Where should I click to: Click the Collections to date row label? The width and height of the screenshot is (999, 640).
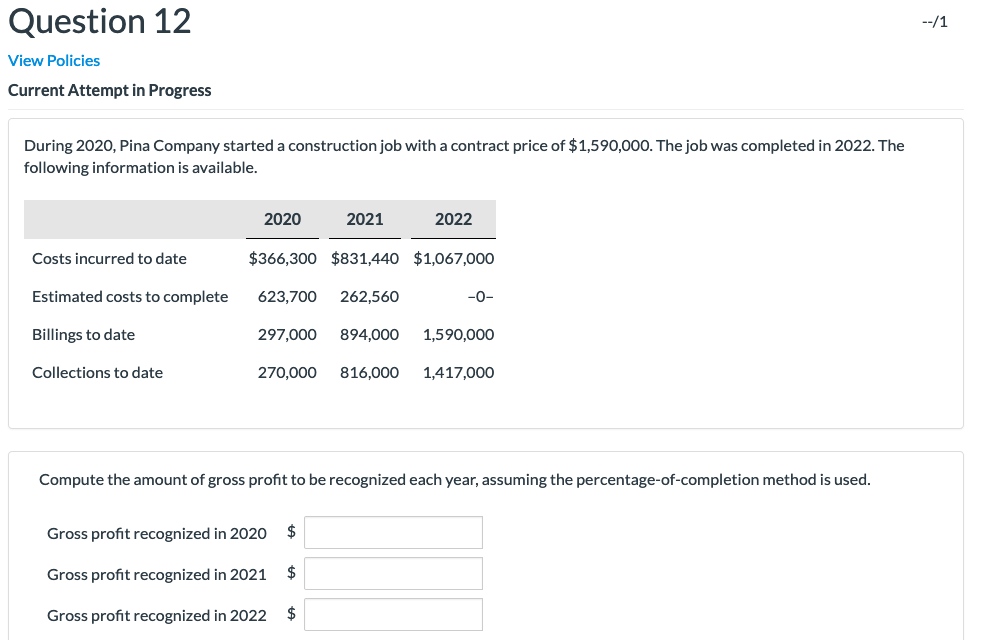pyautogui.click(x=97, y=372)
